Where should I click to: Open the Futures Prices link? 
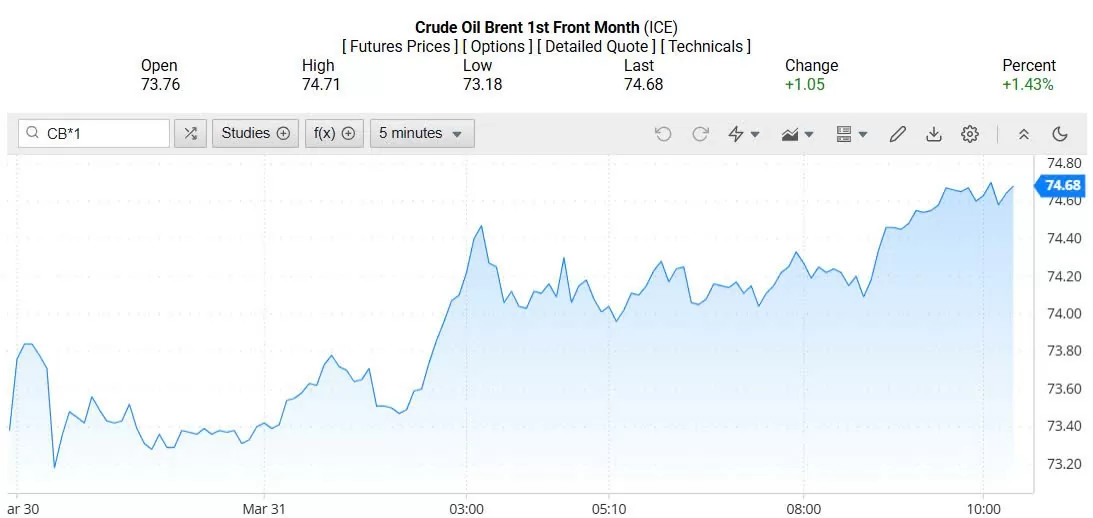click(400, 46)
